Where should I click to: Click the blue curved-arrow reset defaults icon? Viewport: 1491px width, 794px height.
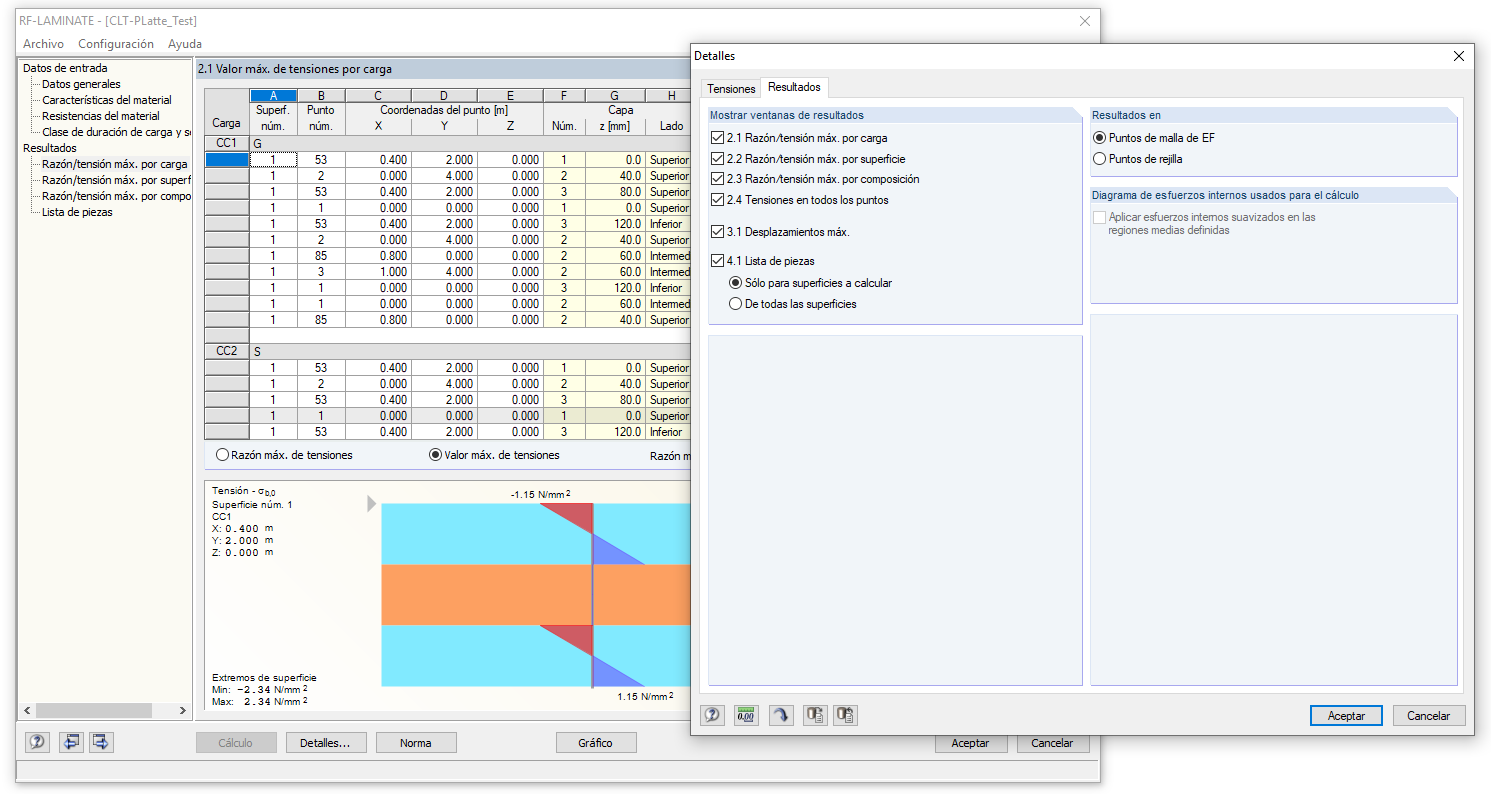781,715
